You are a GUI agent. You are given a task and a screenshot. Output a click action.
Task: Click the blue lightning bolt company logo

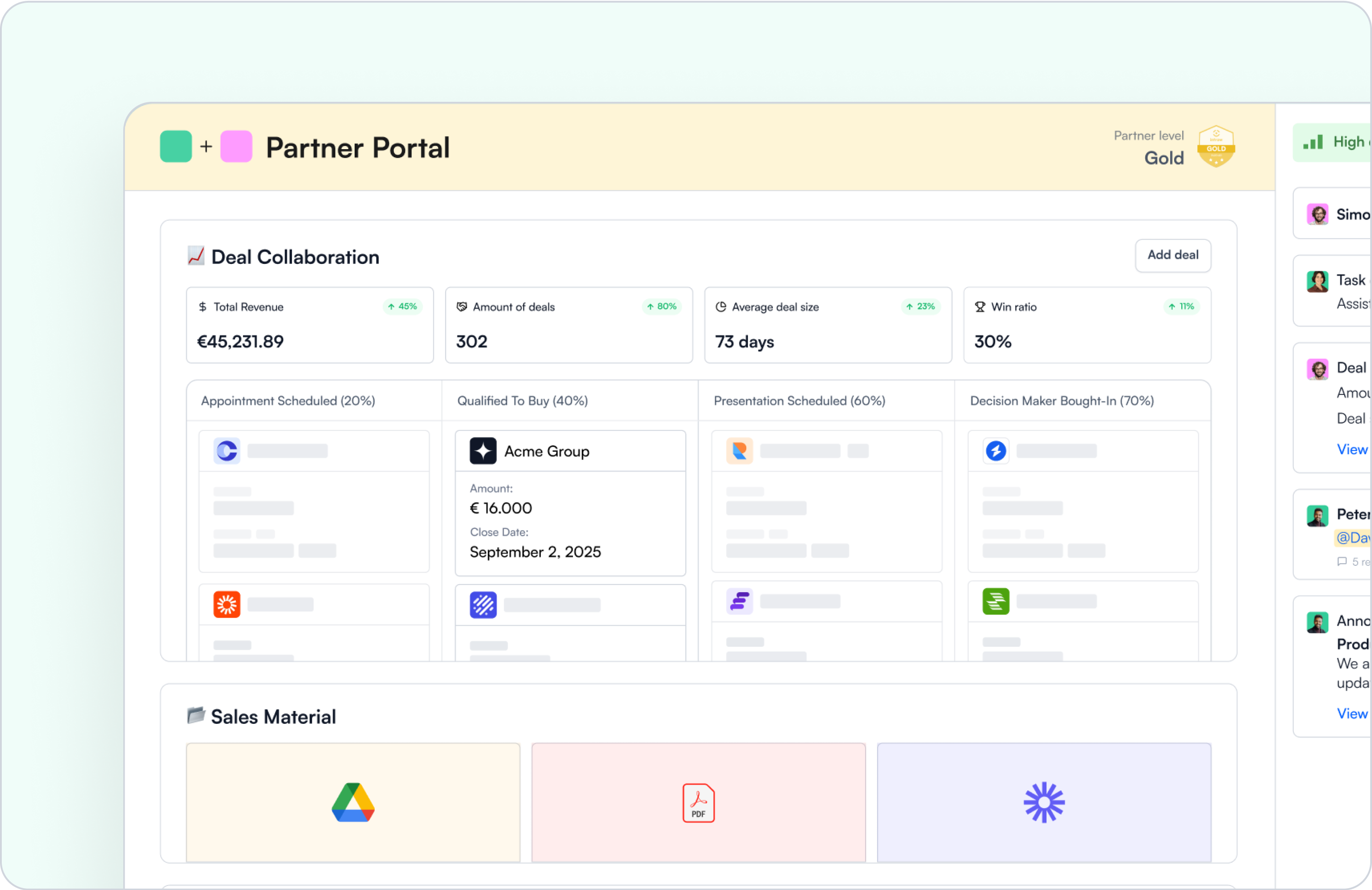996,451
